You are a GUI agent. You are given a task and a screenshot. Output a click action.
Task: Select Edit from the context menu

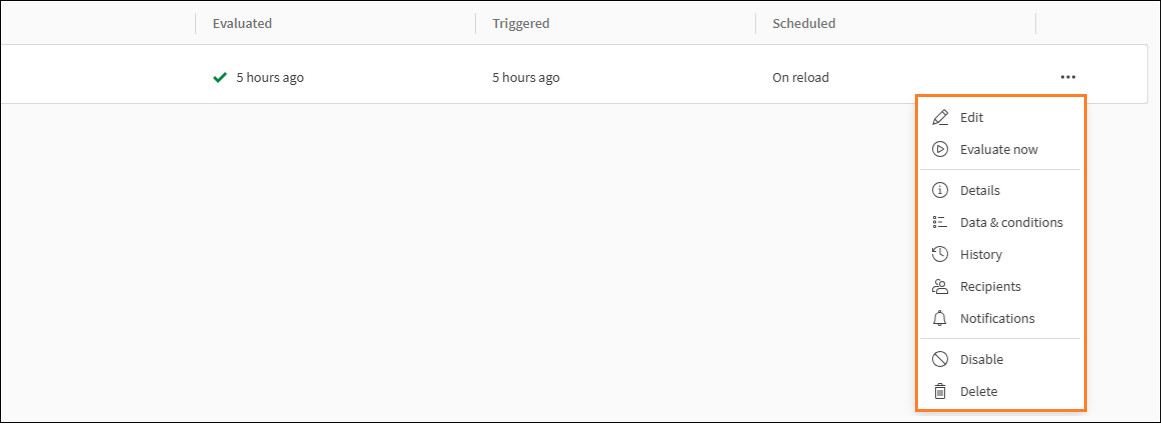click(x=971, y=117)
